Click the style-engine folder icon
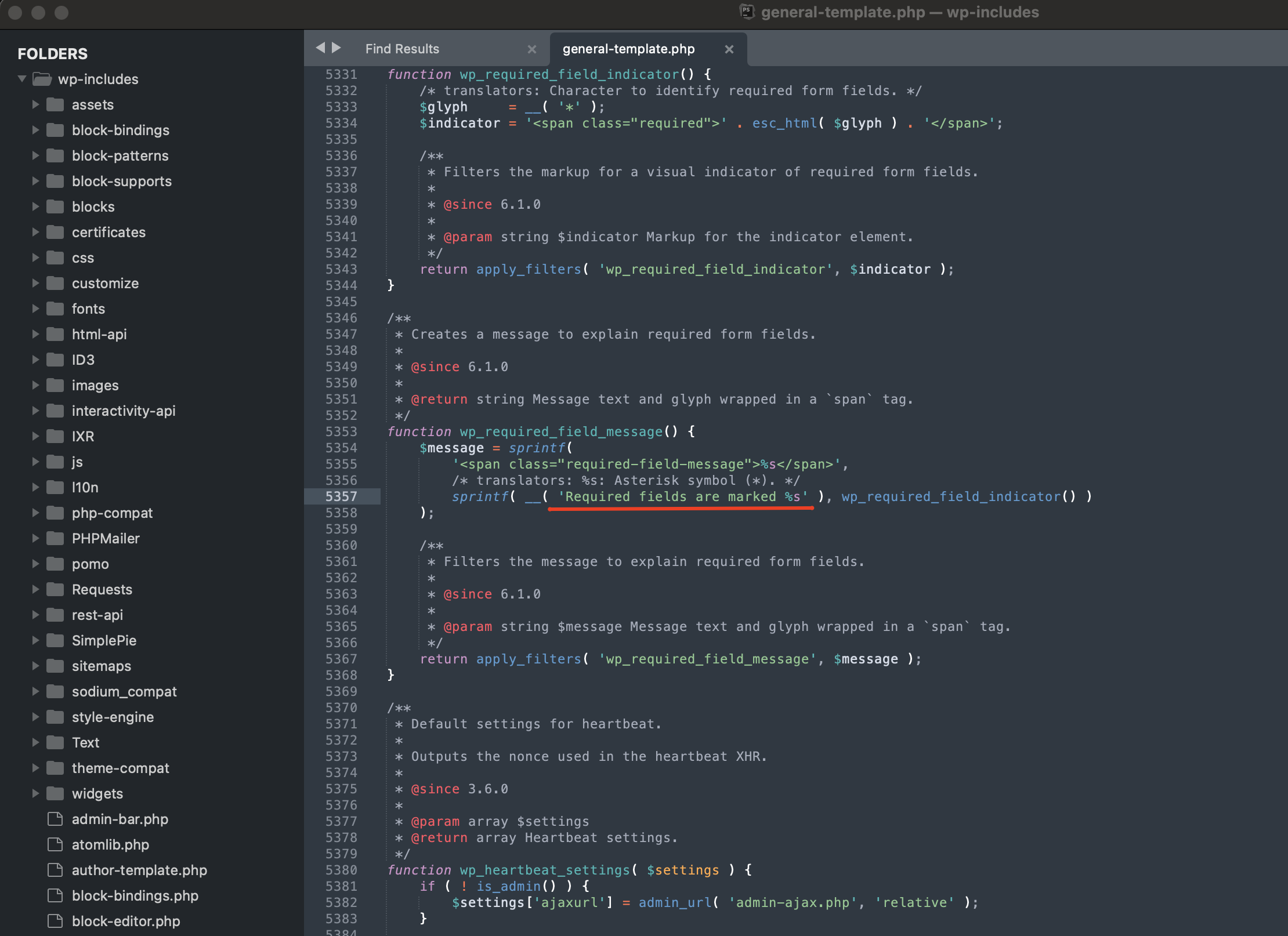1288x936 pixels. click(55, 717)
